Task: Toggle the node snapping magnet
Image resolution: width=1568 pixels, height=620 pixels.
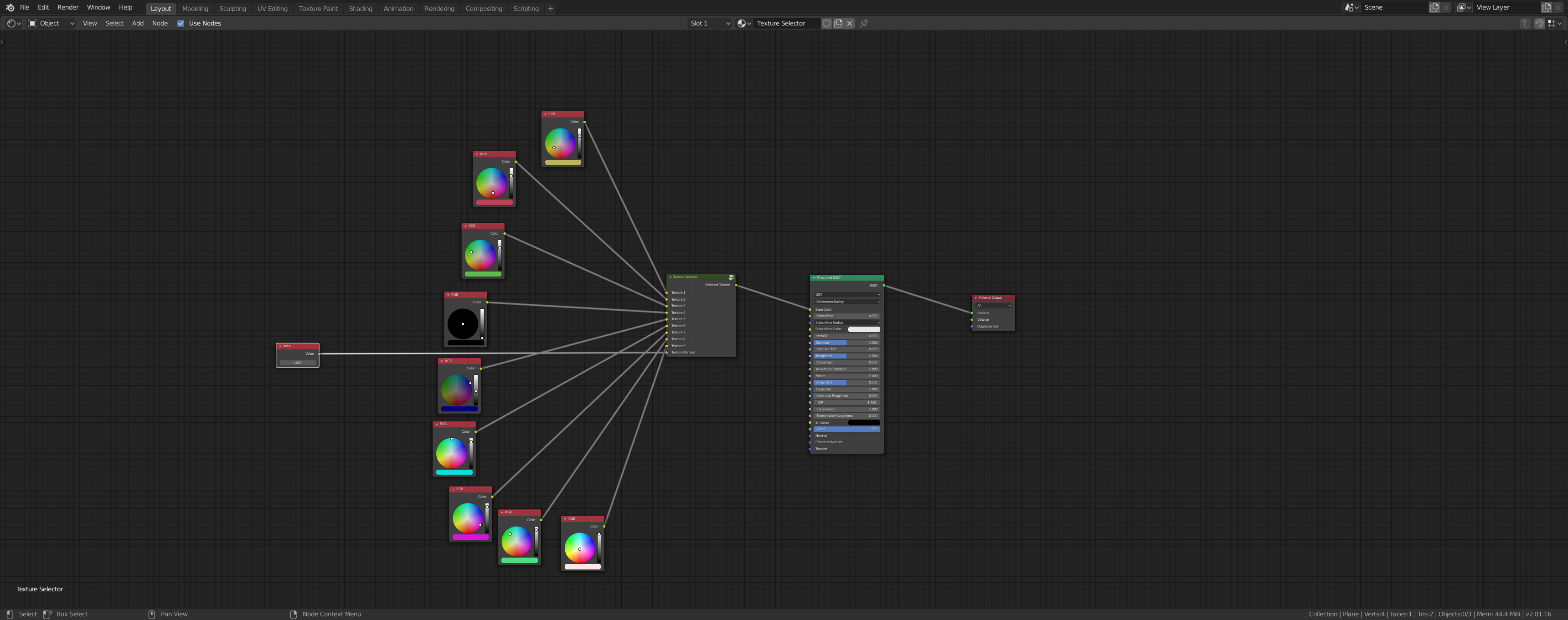Action: pos(1539,23)
